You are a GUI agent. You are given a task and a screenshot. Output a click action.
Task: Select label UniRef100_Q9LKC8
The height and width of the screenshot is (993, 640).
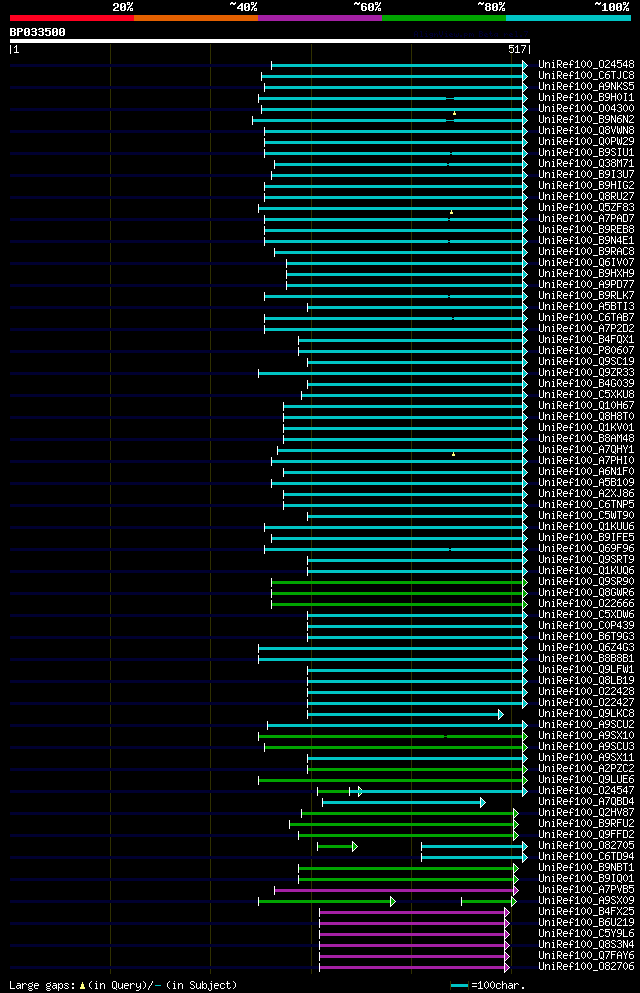pos(586,714)
